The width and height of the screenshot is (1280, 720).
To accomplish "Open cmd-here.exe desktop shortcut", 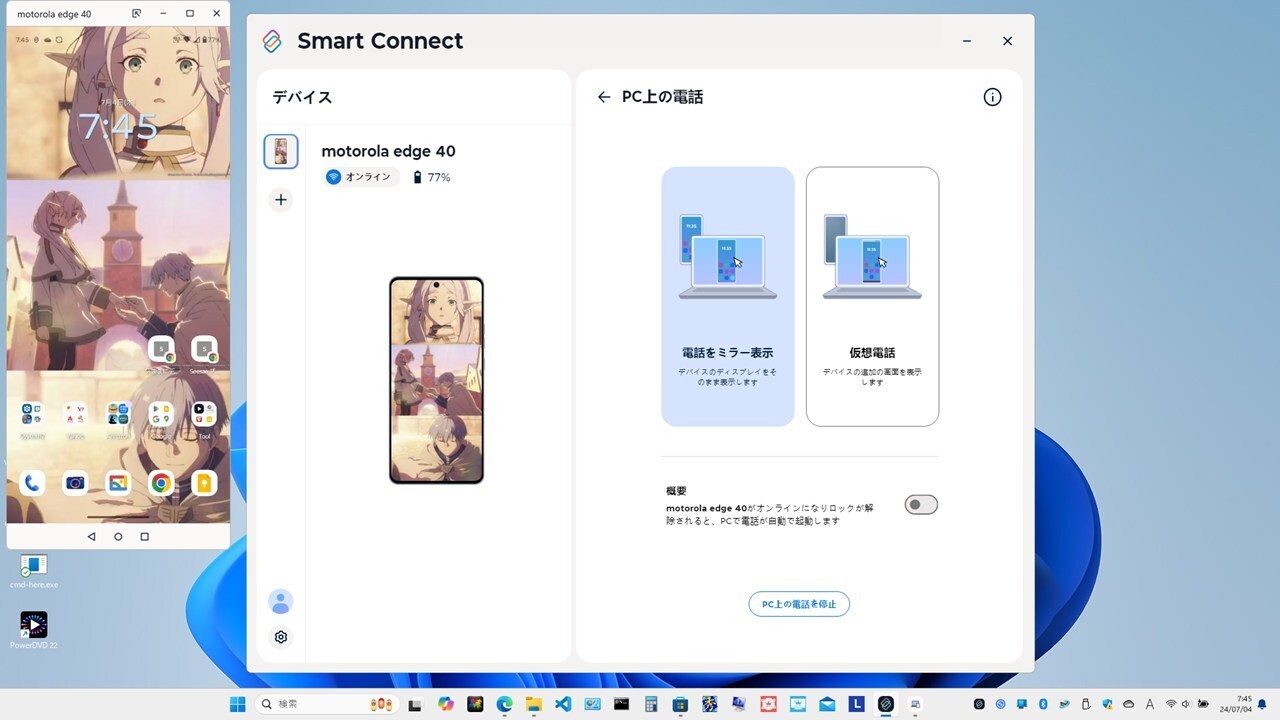I will coord(34,572).
